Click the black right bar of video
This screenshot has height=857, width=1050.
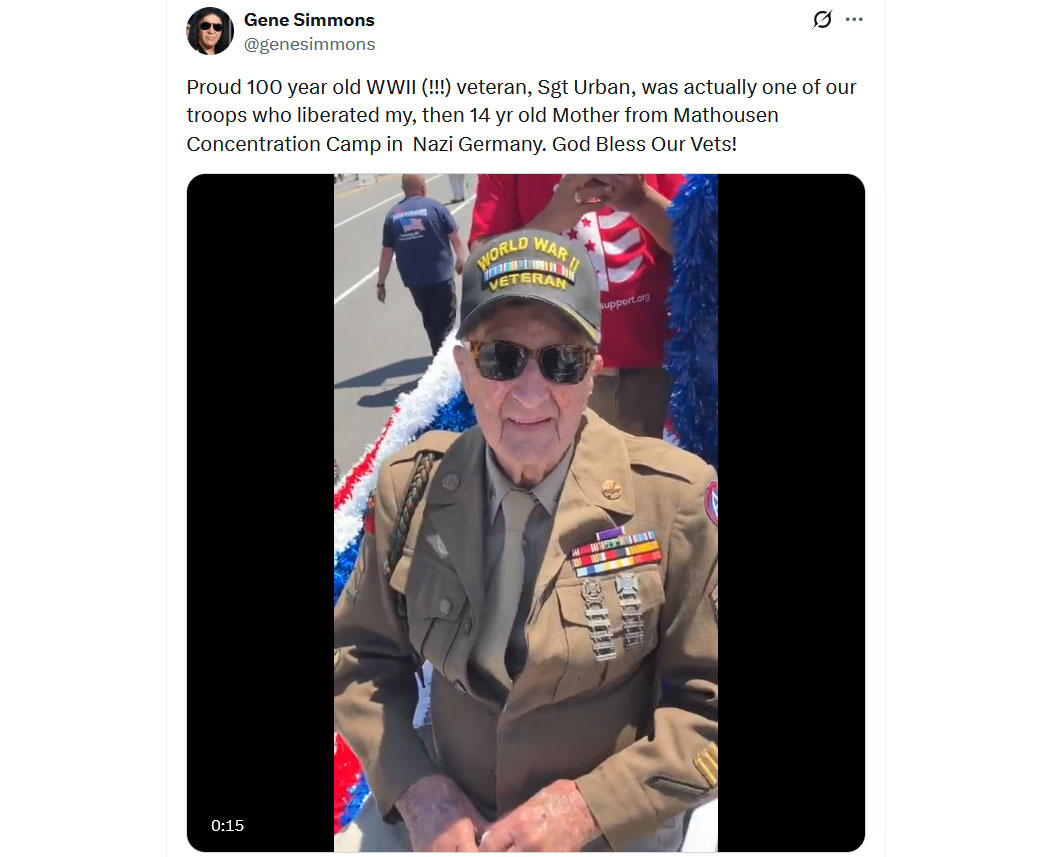pyautogui.click(x=791, y=513)
